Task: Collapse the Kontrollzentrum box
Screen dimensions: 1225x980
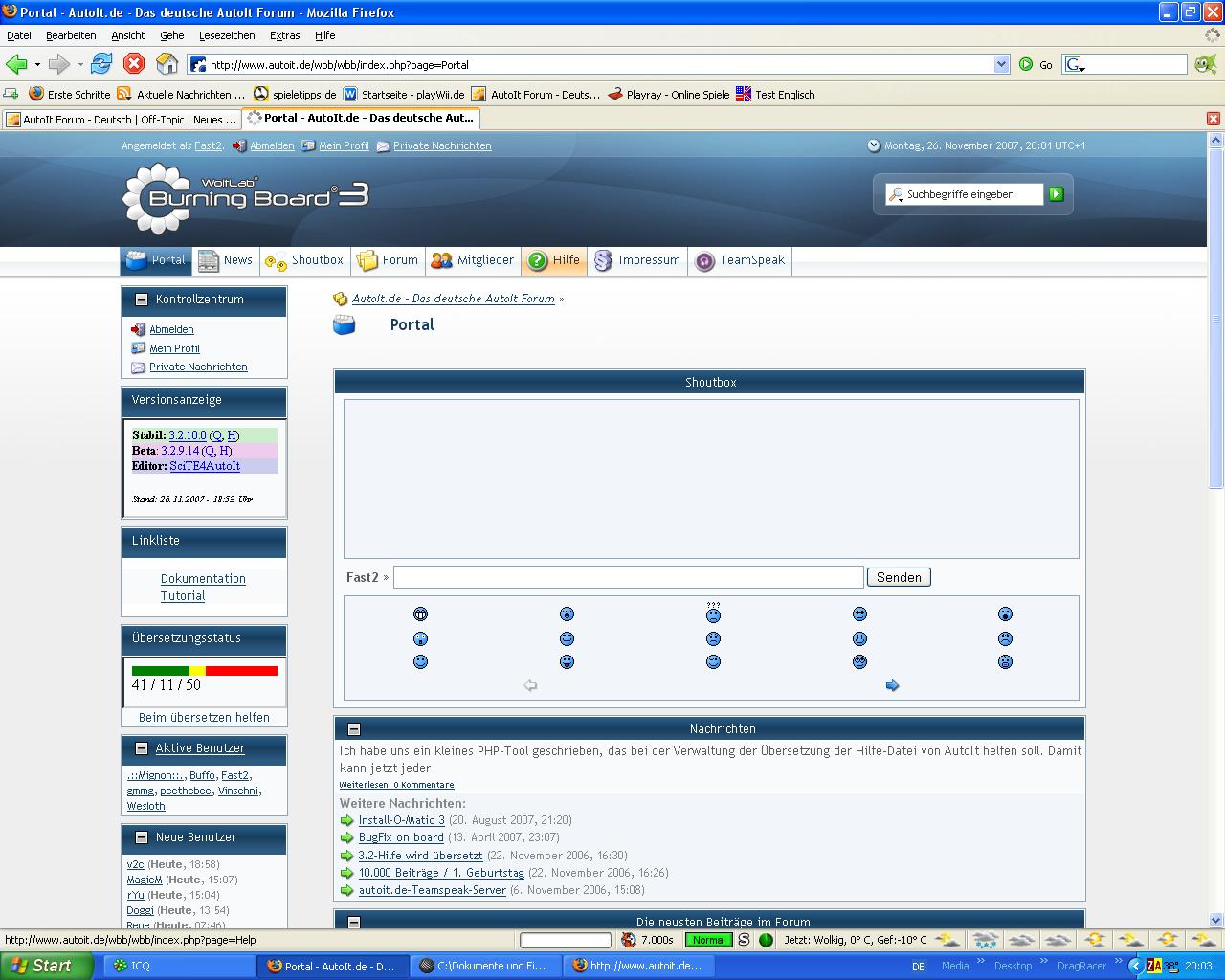Action: click(142, 300)
